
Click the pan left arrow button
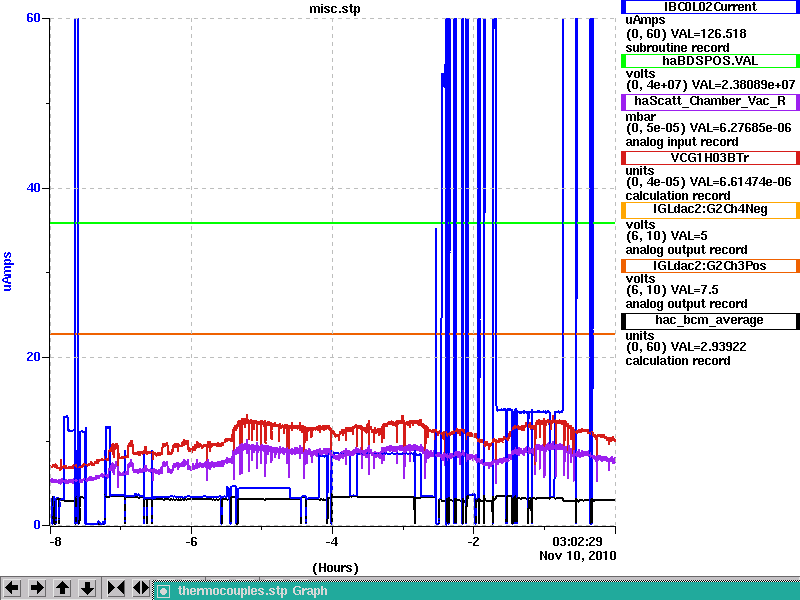[12, 588]
